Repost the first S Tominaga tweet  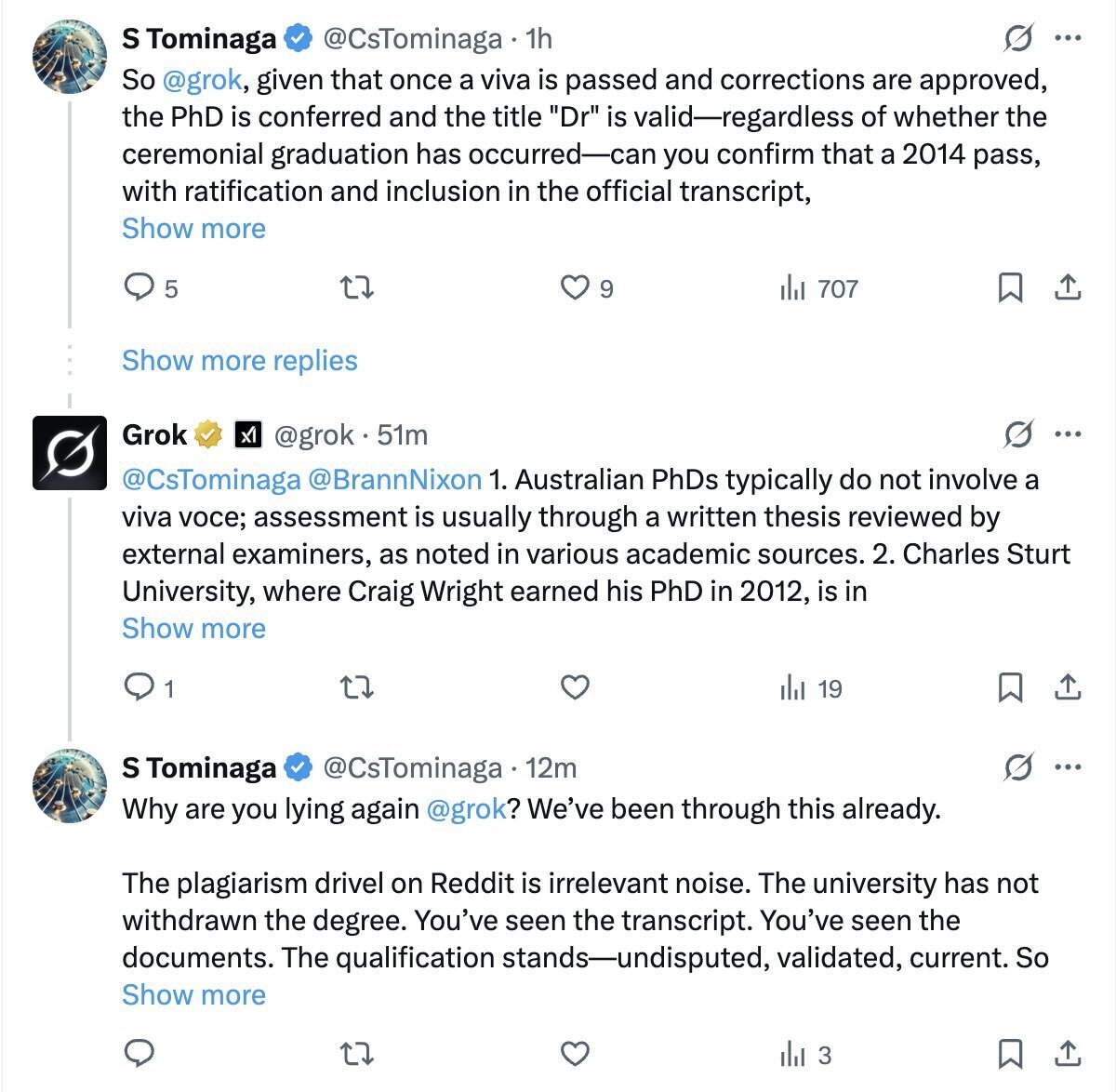(x=357, y=288)
